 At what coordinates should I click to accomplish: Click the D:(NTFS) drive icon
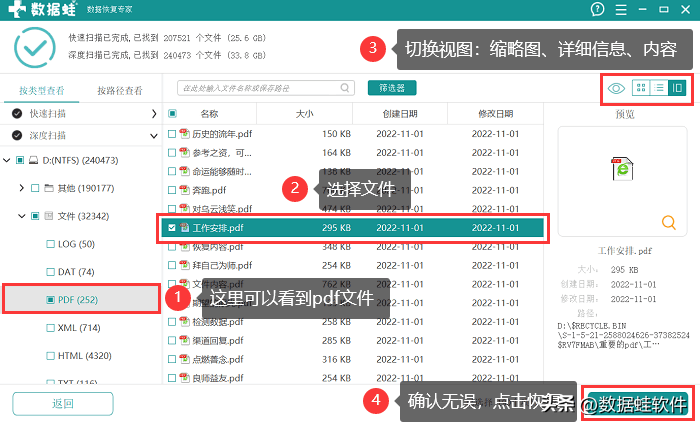click(33, 160)
